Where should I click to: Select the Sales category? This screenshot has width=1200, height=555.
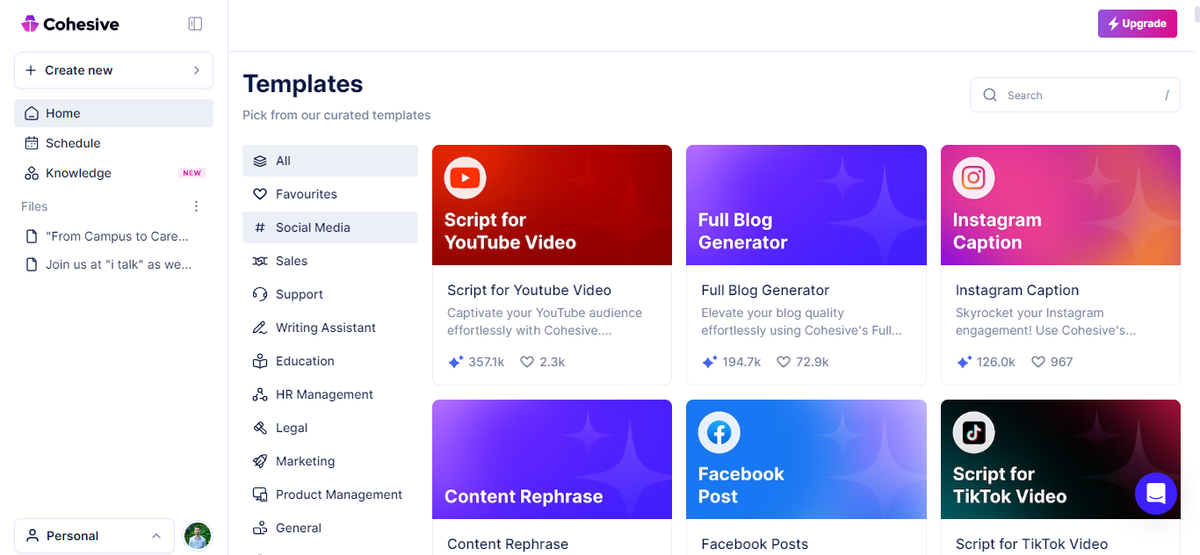tap(330, 261)
